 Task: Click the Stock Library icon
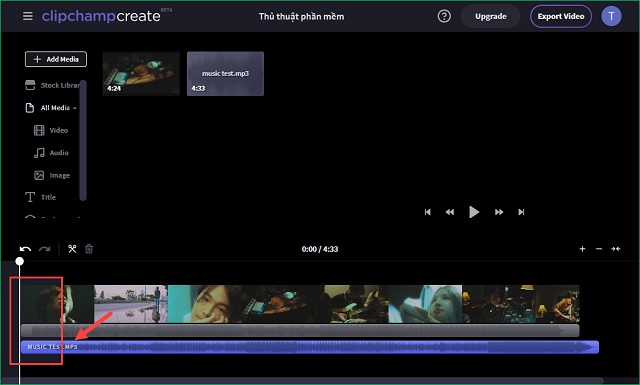(30, 85)
